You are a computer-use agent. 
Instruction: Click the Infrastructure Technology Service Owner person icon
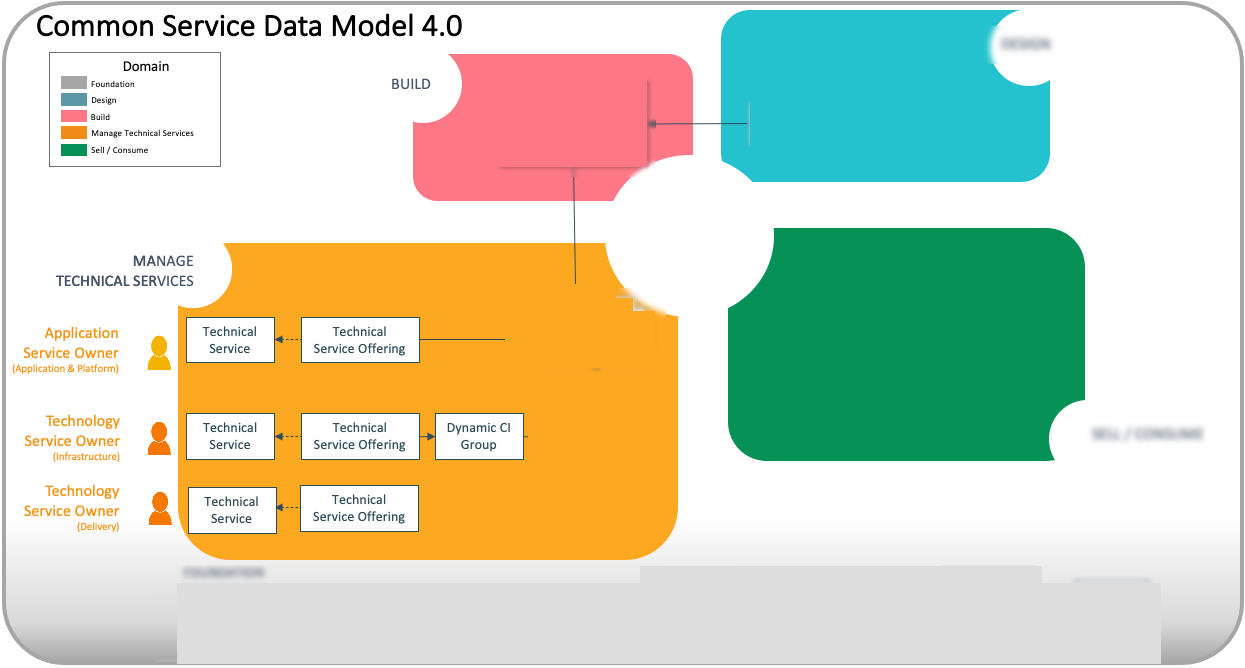point(159,438)
